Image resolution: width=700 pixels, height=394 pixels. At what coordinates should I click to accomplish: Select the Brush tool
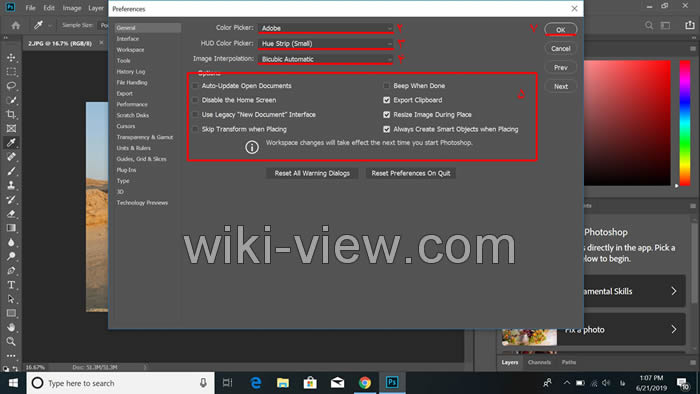click(x=11, y=171)
